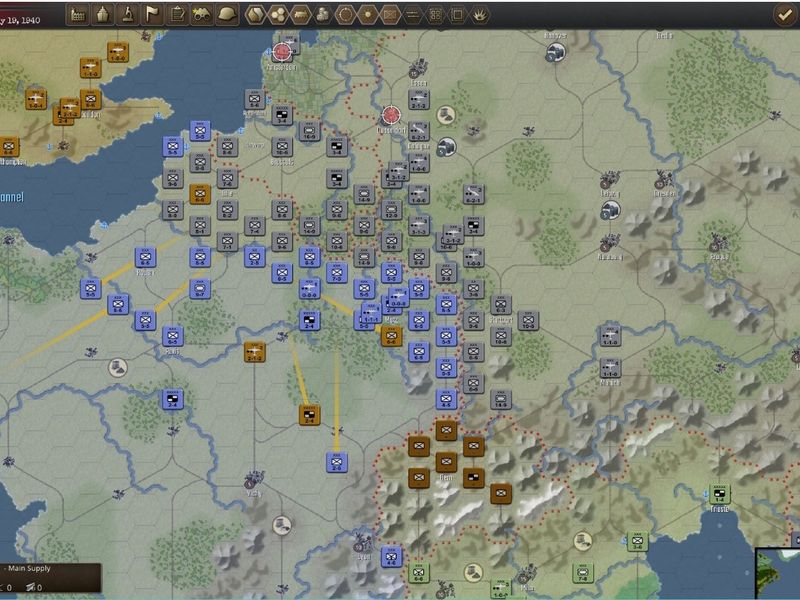Select the red target marker at Amsterdam
800x600 pixels.
pos(282,52)
